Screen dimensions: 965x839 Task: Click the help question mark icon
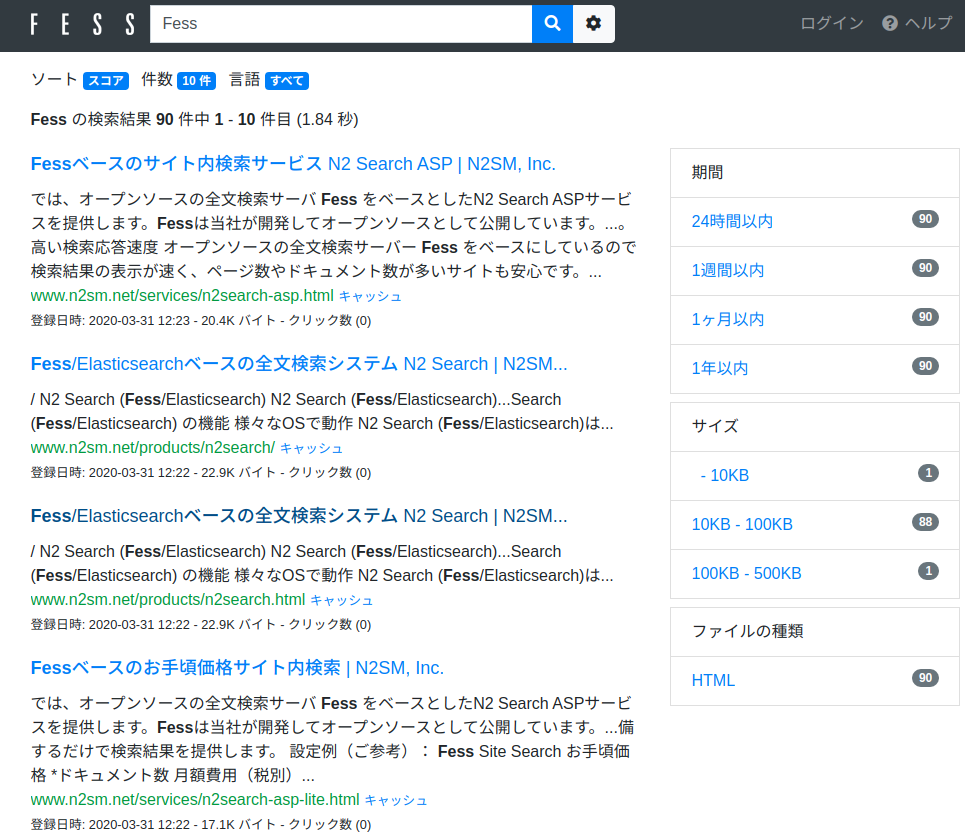(890, 24)
